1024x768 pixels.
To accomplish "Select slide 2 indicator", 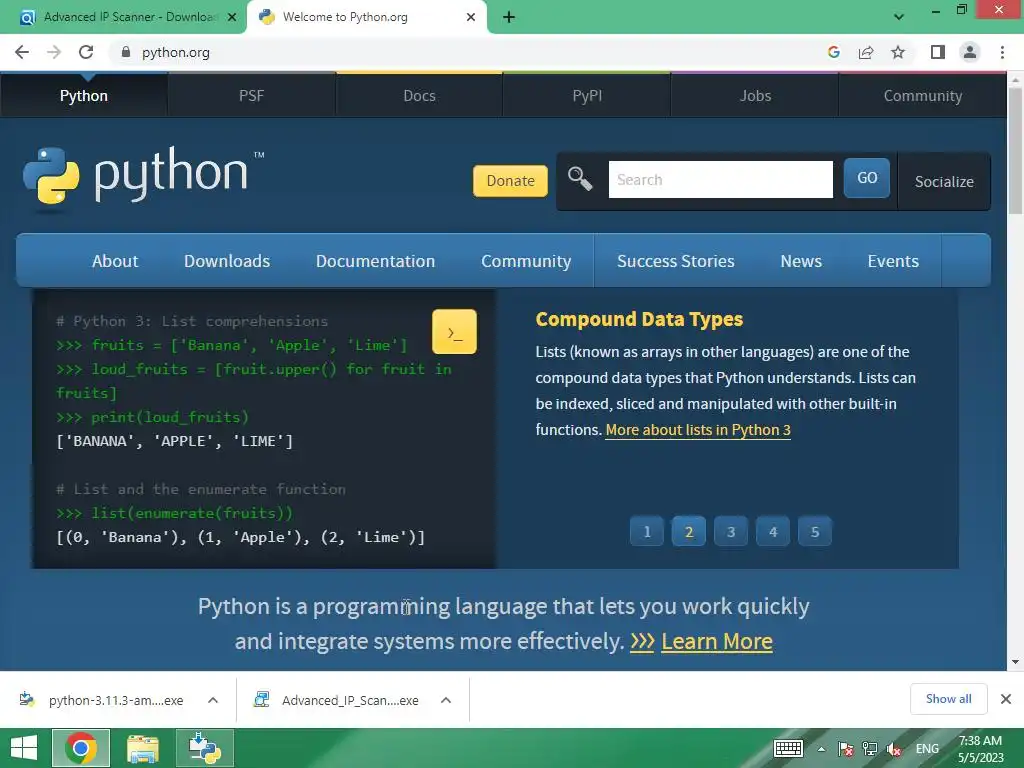I will [688, 532].
